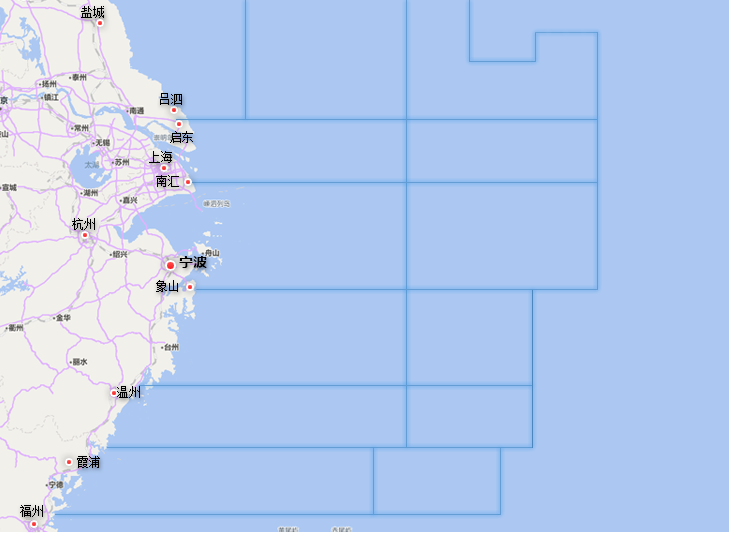Click the 太湖 lake label
The height and width of the screenshot is (533, 729).
point(92,165)
